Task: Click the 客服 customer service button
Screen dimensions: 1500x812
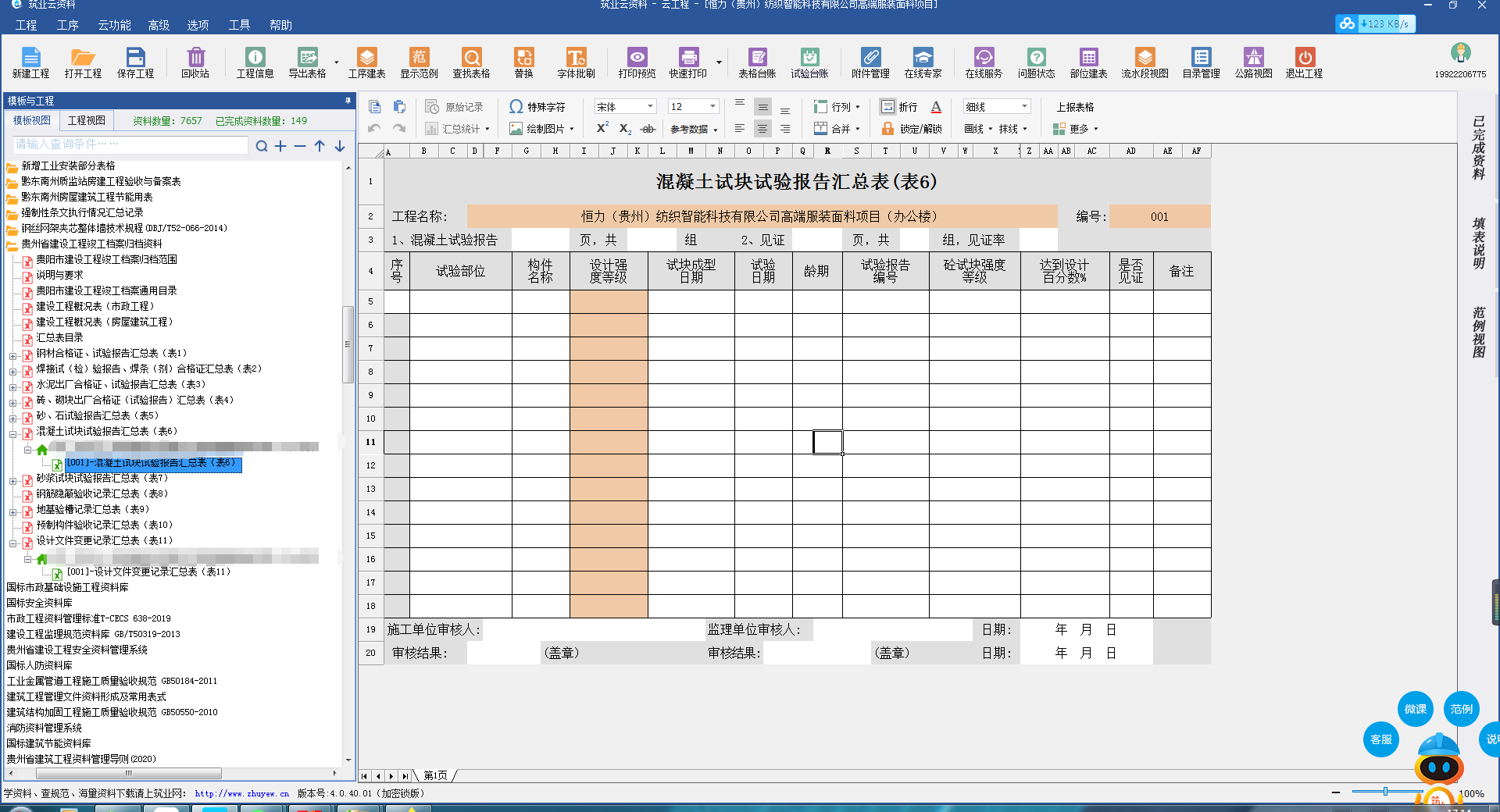Action: 1381,739
